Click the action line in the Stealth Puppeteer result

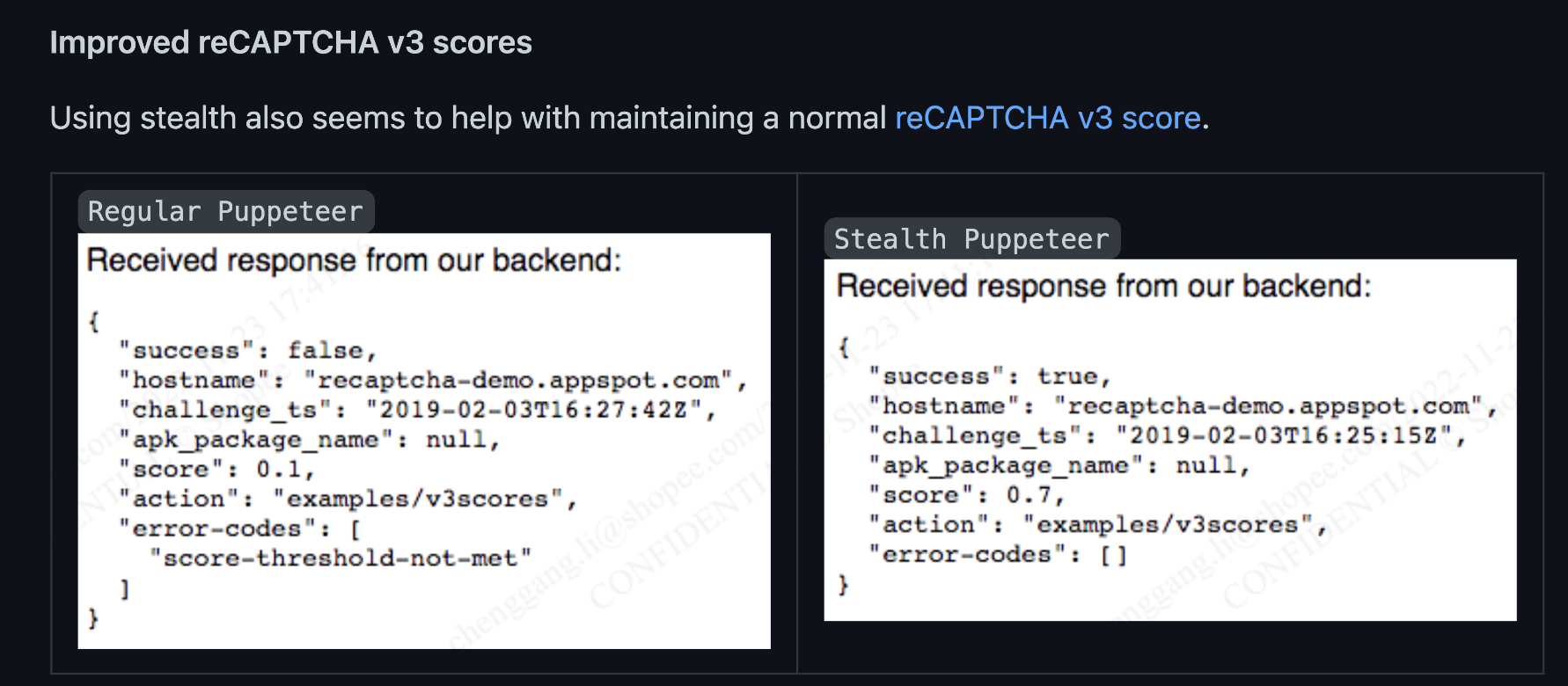click(x=1097, y=525)
